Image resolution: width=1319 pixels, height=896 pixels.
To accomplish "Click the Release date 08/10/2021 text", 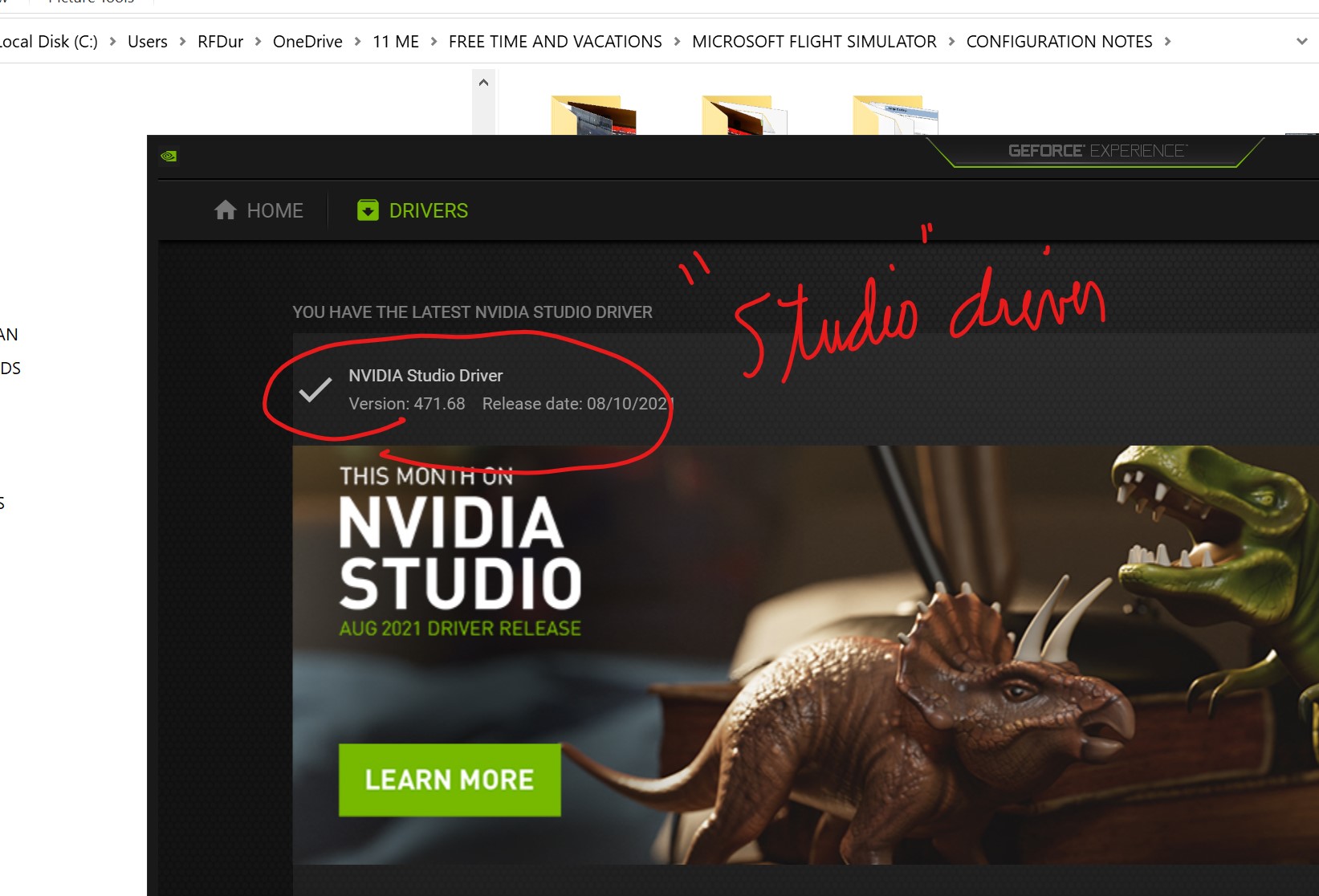I will 578,404.
